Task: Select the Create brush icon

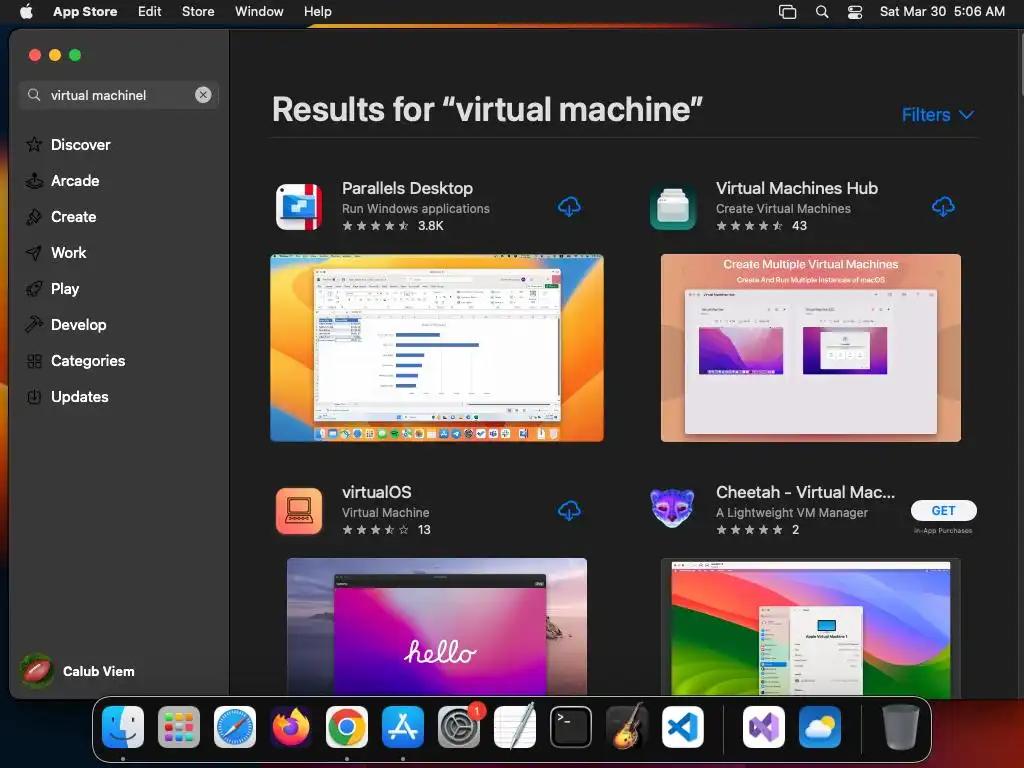Action: pyautogui.click(x=34, y=217)
